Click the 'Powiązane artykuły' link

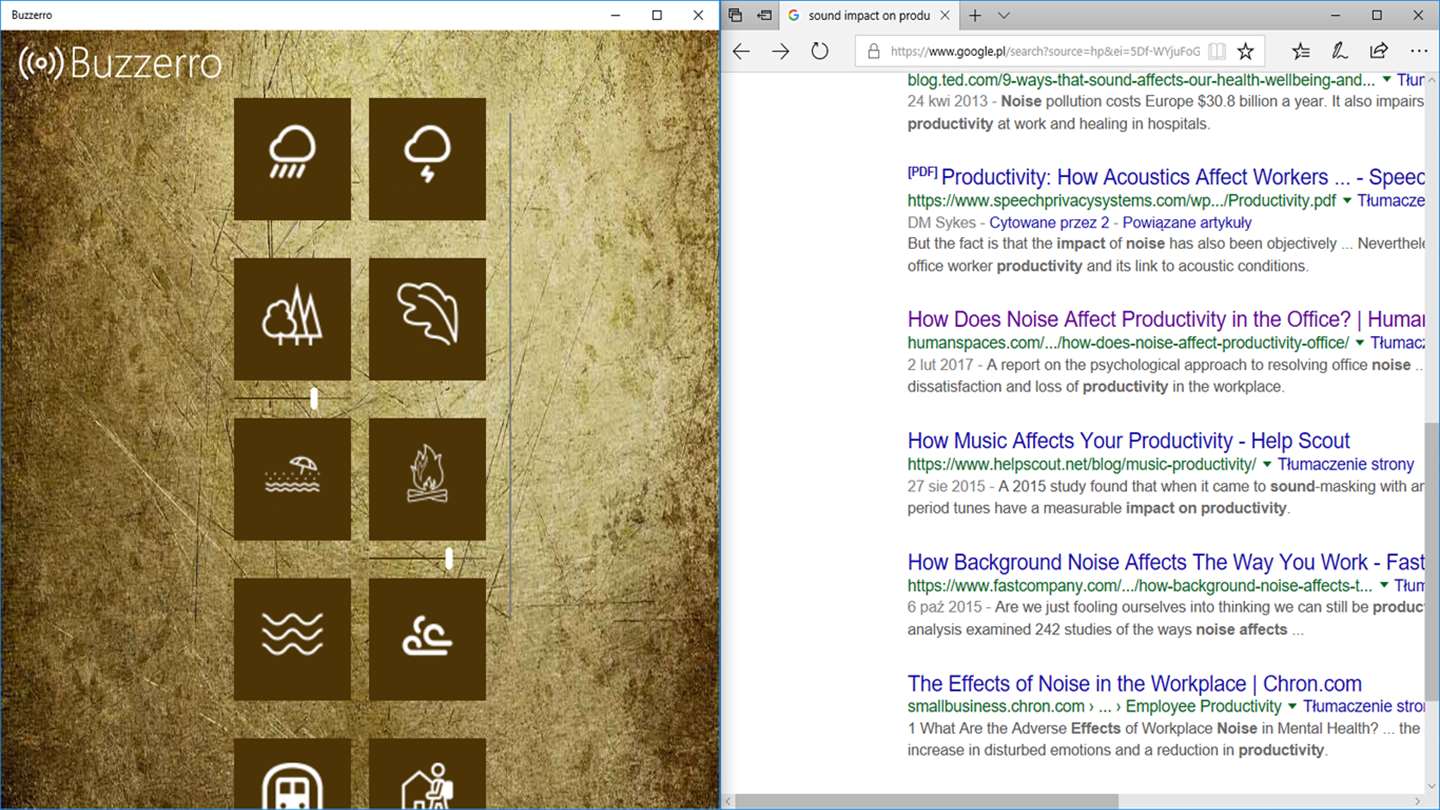click(x=1187, y=222)
